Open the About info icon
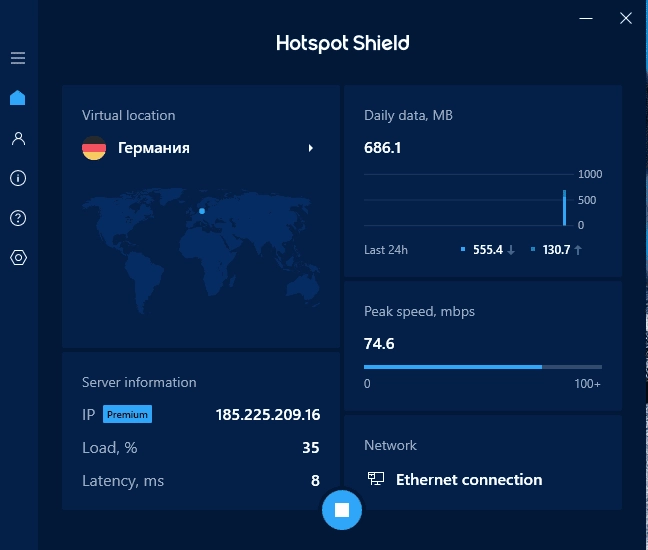Viewport: 648px width, 550px height. (18, 178)
